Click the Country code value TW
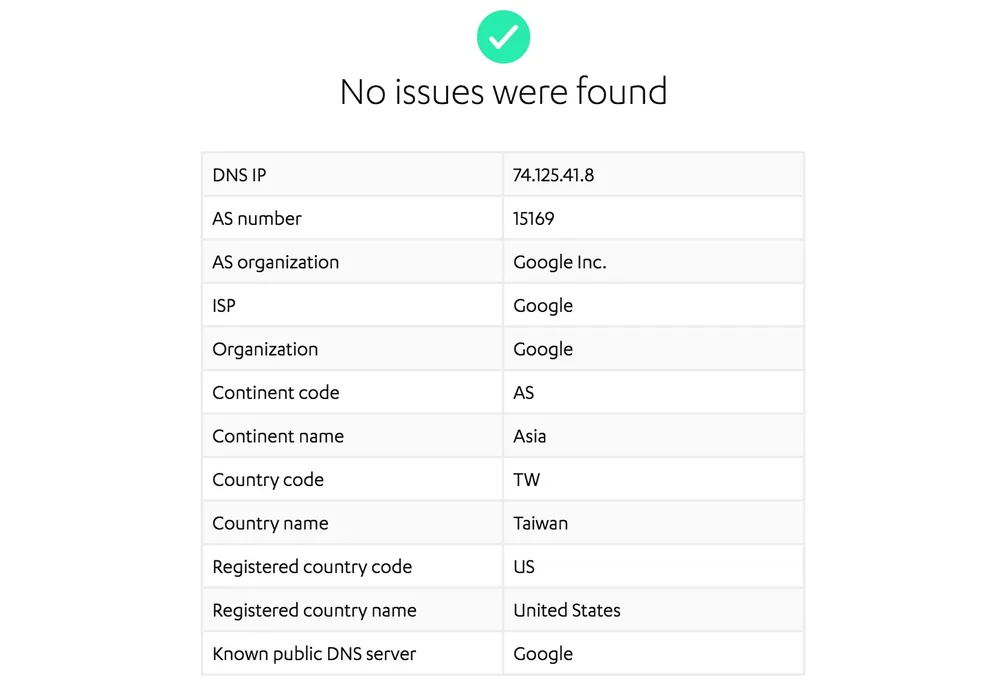Viewport: 1000px width, 700px height. (x=526, y=480)
